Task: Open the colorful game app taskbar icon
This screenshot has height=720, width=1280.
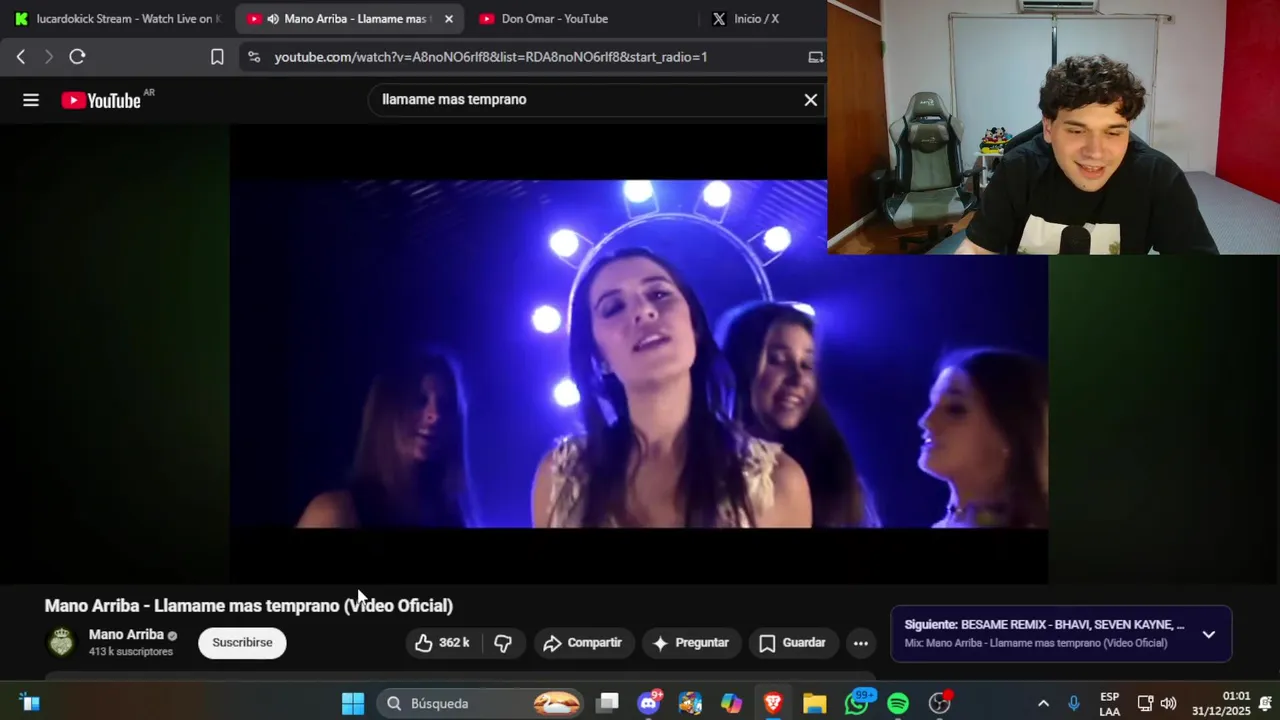Action: pyautogui.click(x=690, y=703)
